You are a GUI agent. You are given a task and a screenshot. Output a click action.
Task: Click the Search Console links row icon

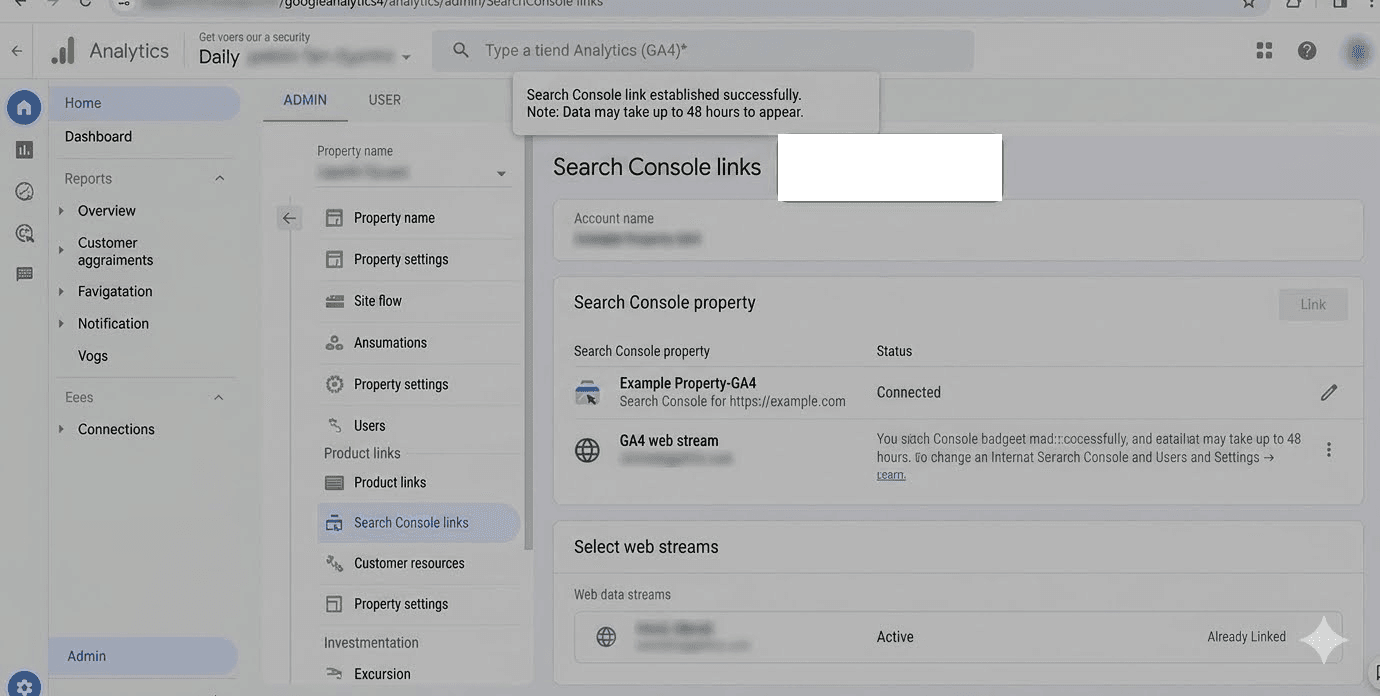(x=335, y=523)
